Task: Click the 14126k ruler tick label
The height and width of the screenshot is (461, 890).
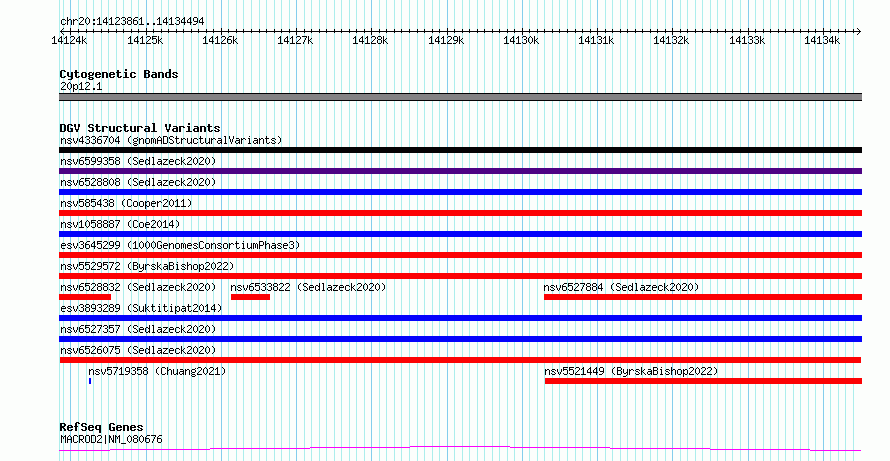Action: click(x=220, y=40)
